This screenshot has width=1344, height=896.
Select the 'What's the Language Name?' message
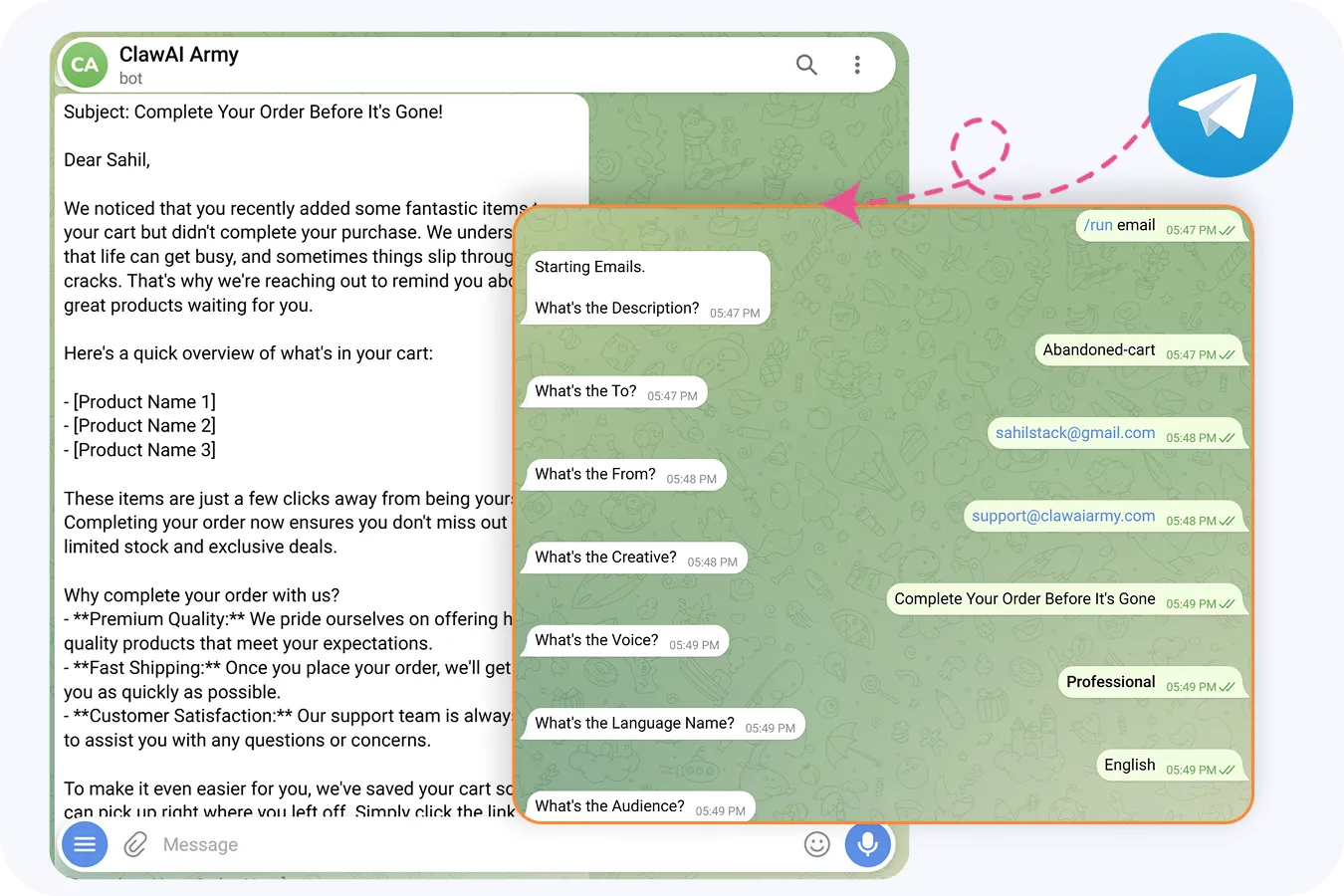click(x=664, y=724)
